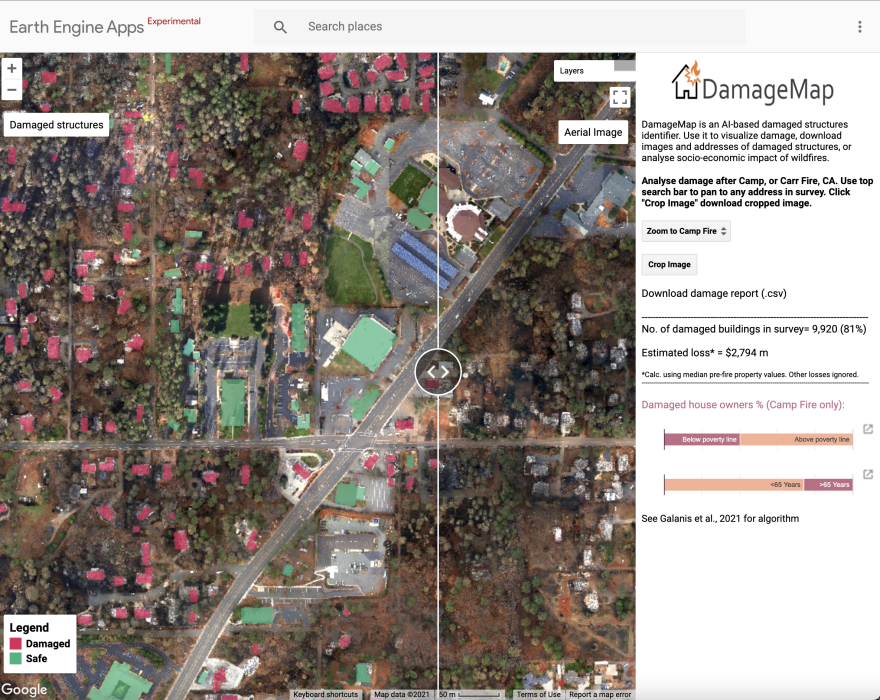
Task: Open the three-dot more options menu
Action: [859, 26]
